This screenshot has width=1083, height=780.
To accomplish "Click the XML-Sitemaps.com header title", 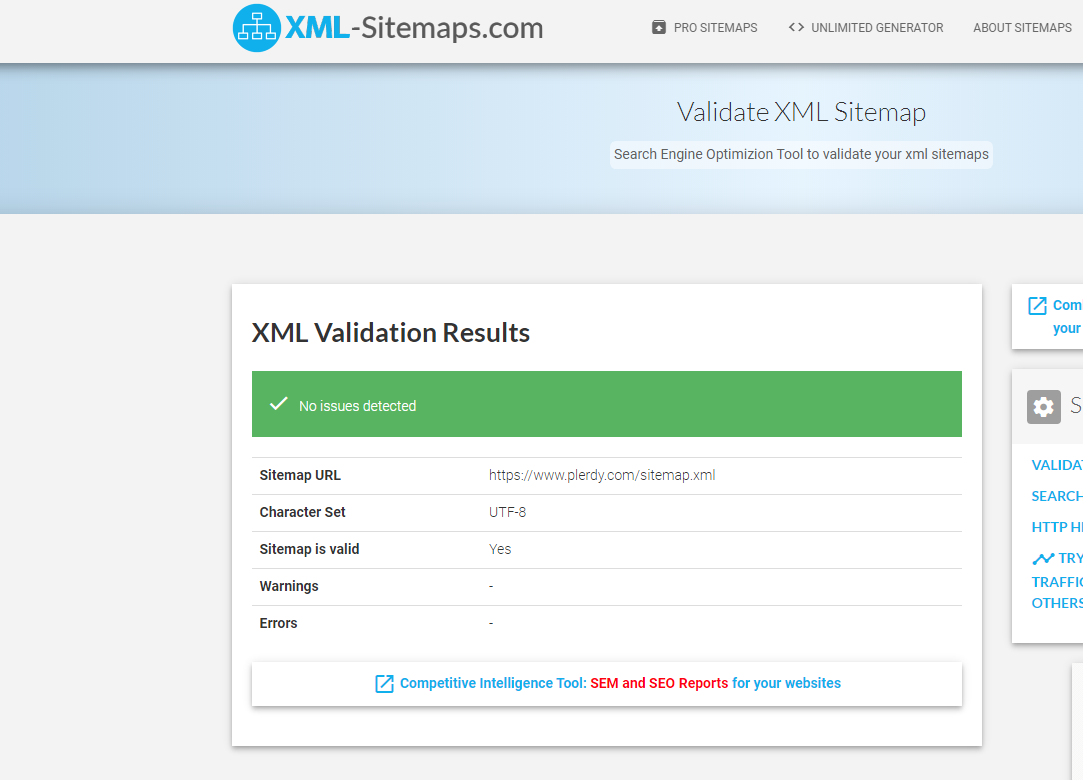I will [413, 27].
